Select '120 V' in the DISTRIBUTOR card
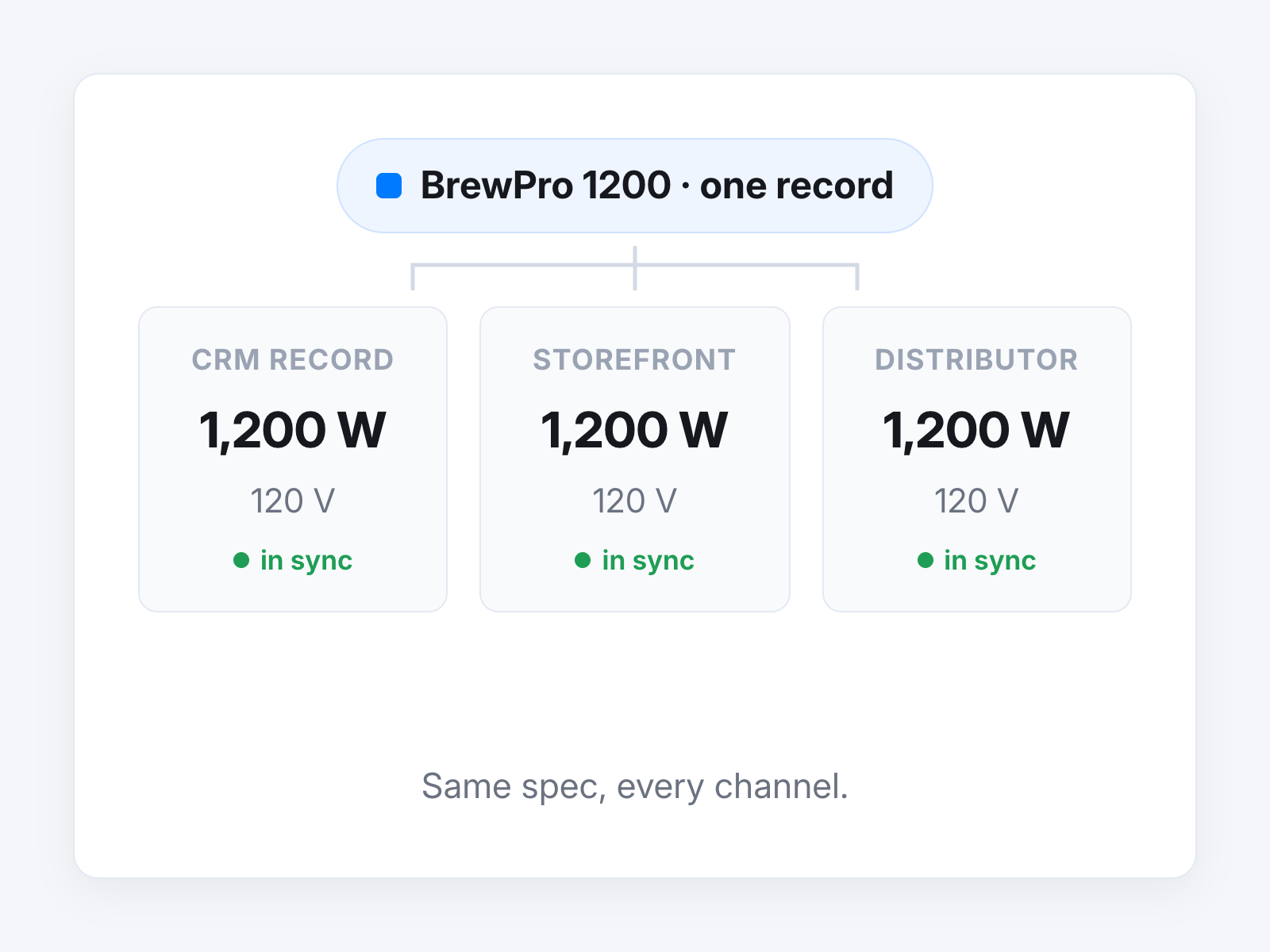 tap(976, 501)
